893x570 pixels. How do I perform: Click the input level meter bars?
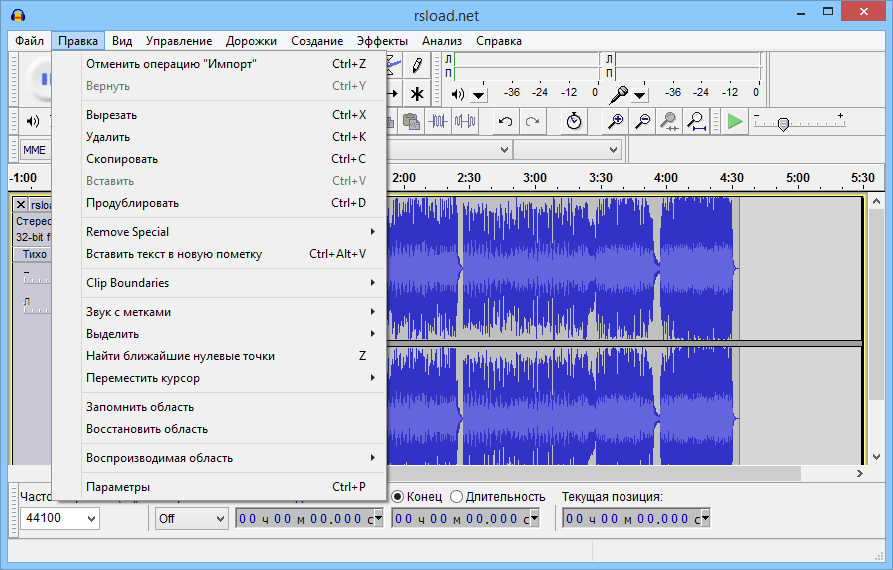688,66
